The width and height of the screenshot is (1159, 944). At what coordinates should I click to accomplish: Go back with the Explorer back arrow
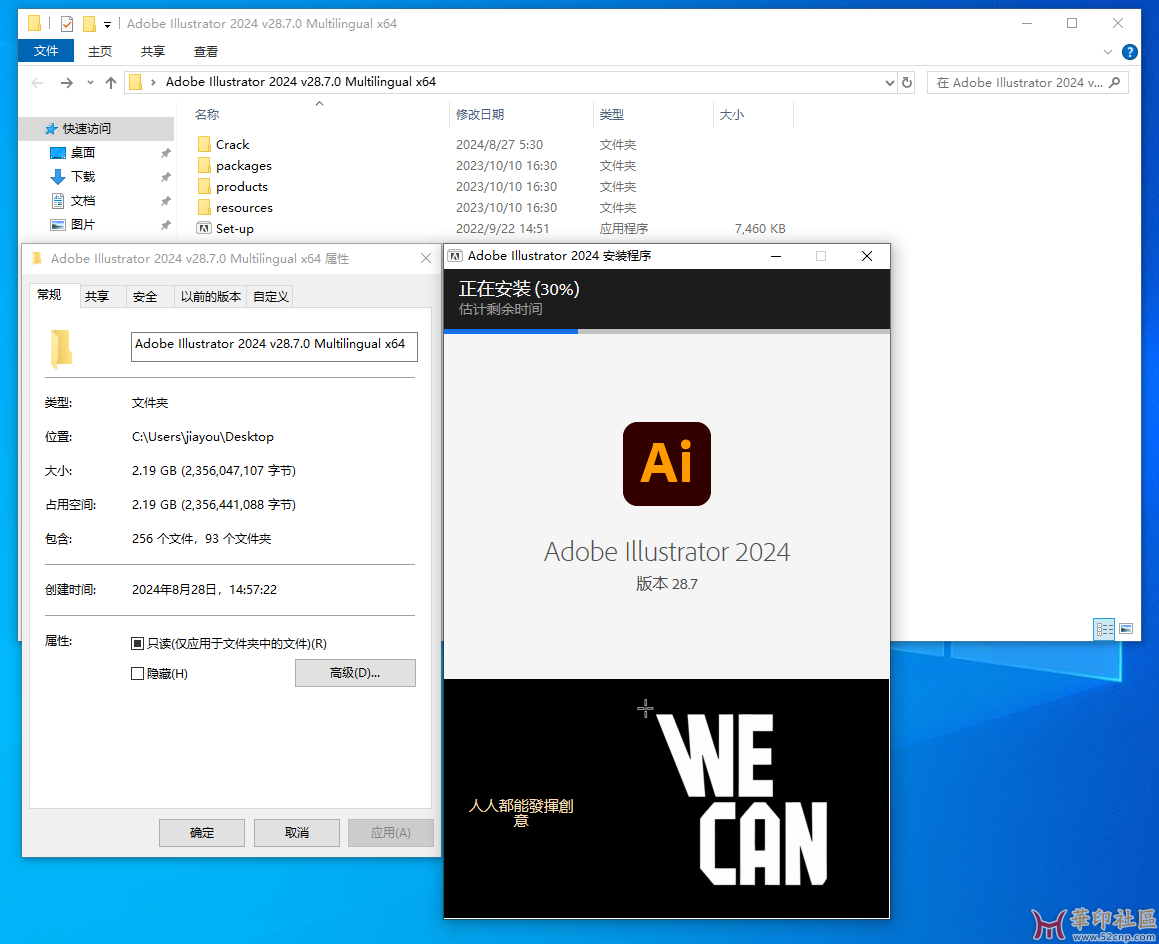point(37,83)
